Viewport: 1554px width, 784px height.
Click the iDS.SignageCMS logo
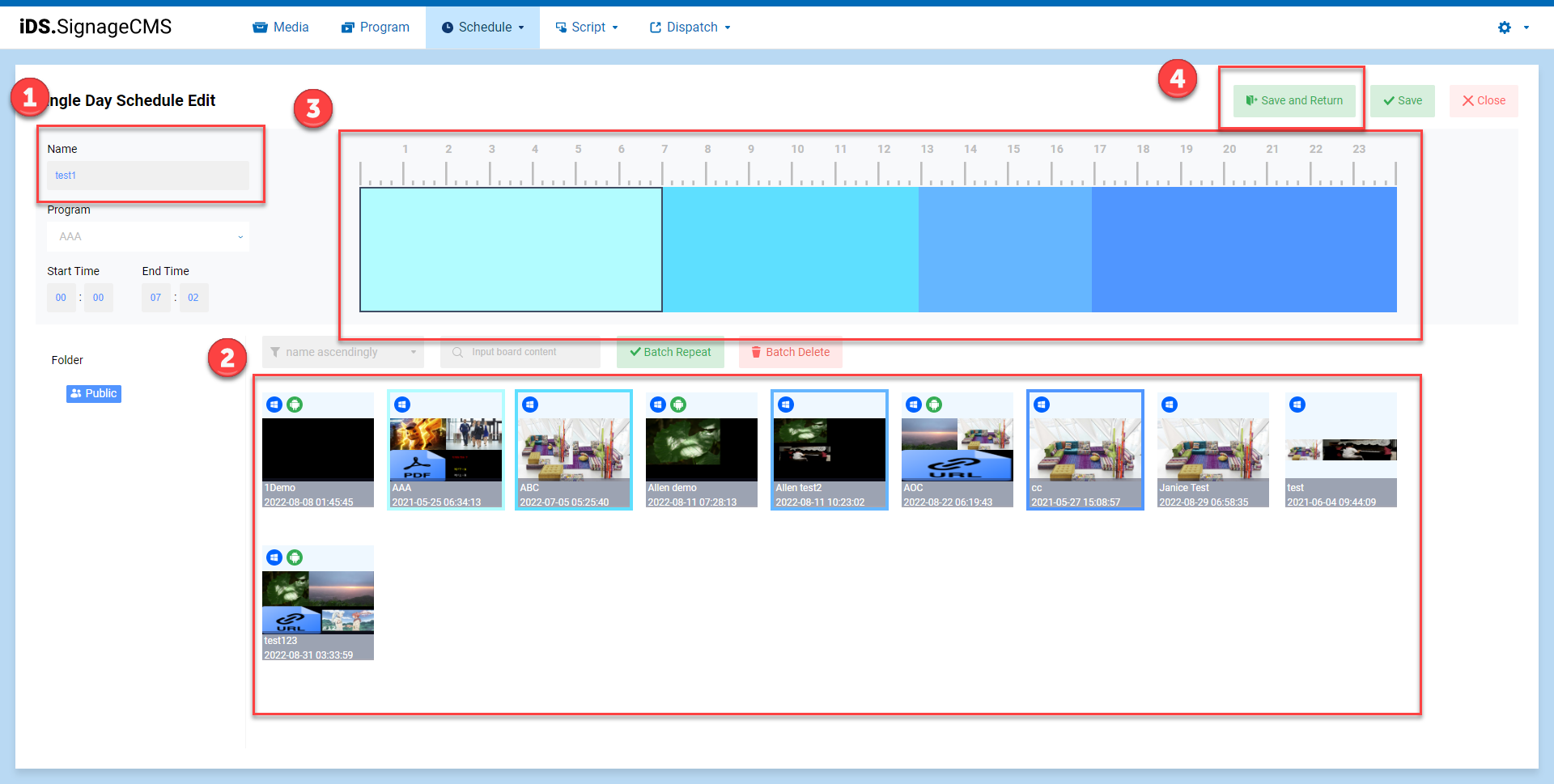[x=96, y=27]
